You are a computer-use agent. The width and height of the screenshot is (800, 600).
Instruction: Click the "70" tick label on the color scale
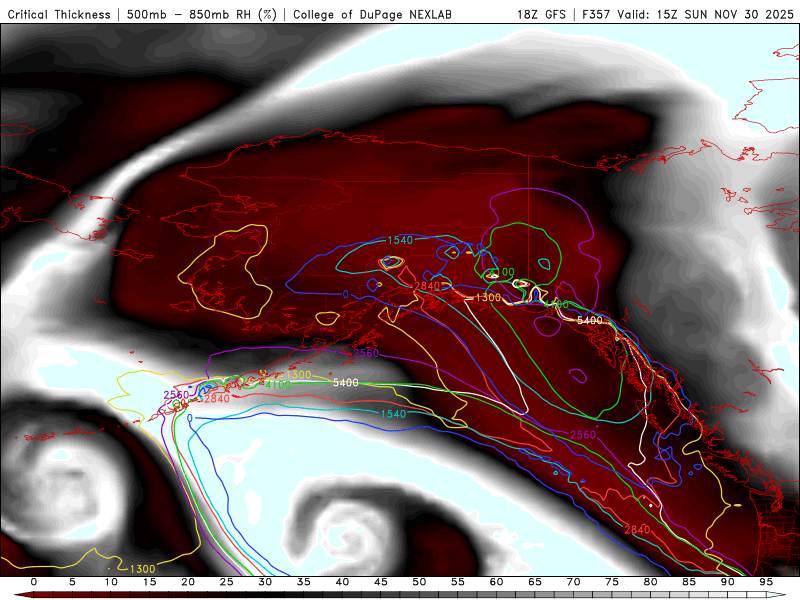(573, 582)
